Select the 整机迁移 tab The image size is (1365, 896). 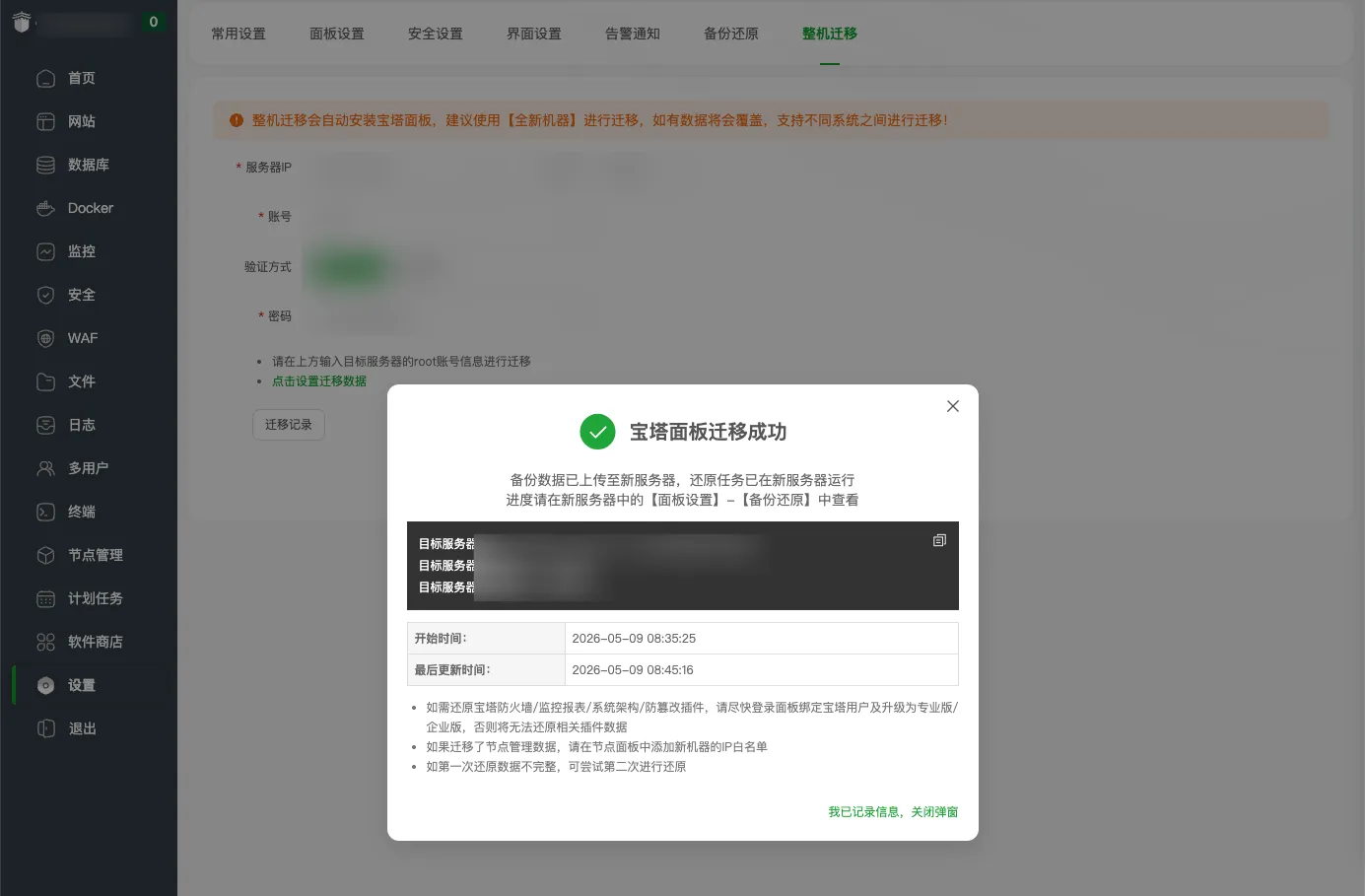(830, 34)
